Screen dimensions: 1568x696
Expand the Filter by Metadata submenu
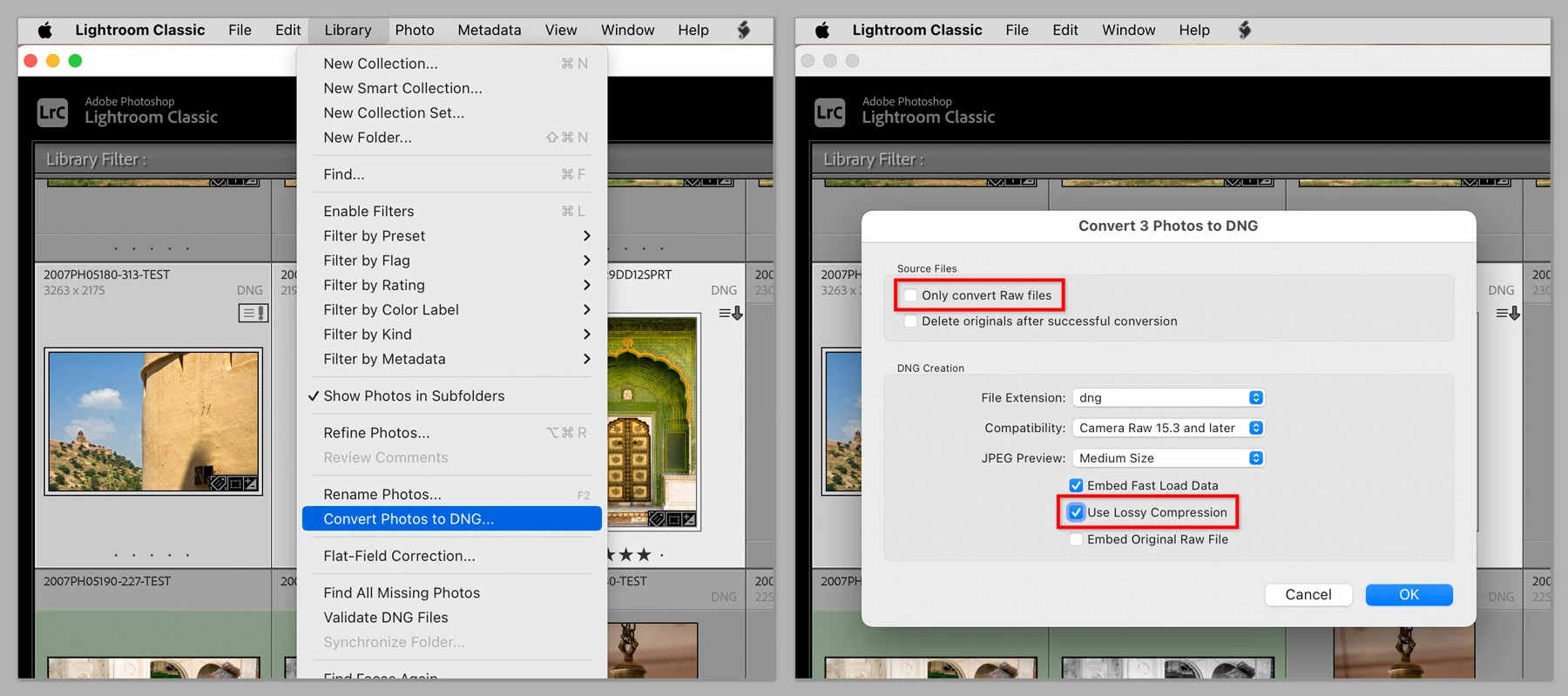[x=451, y=359]
